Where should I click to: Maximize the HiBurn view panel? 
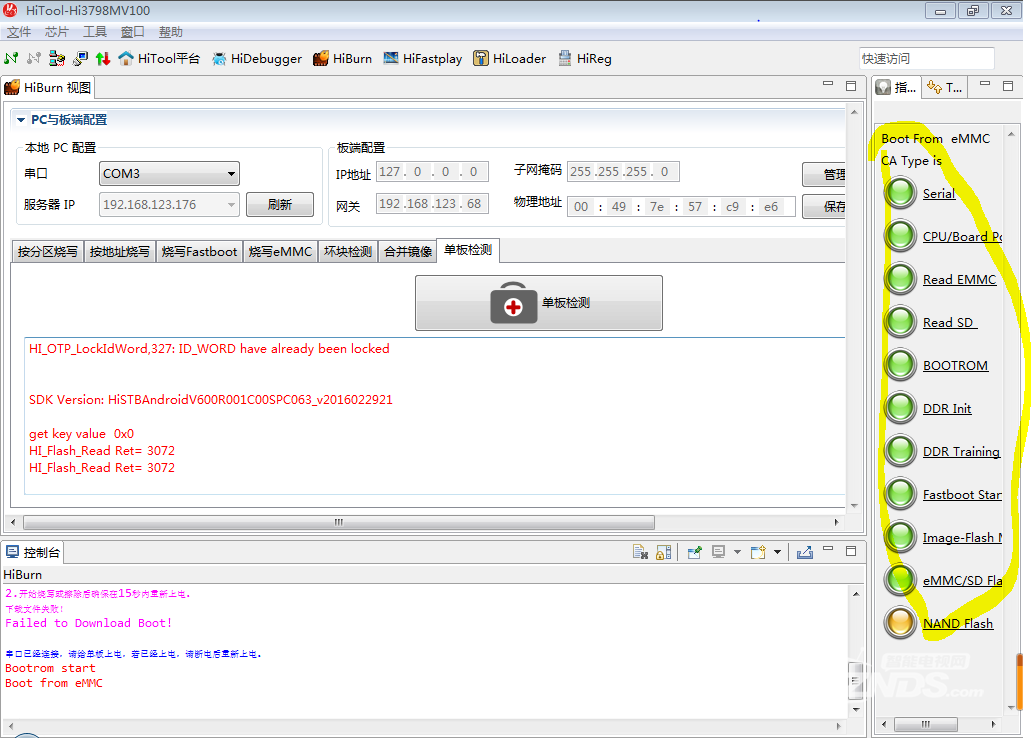[x=851, y=86]
